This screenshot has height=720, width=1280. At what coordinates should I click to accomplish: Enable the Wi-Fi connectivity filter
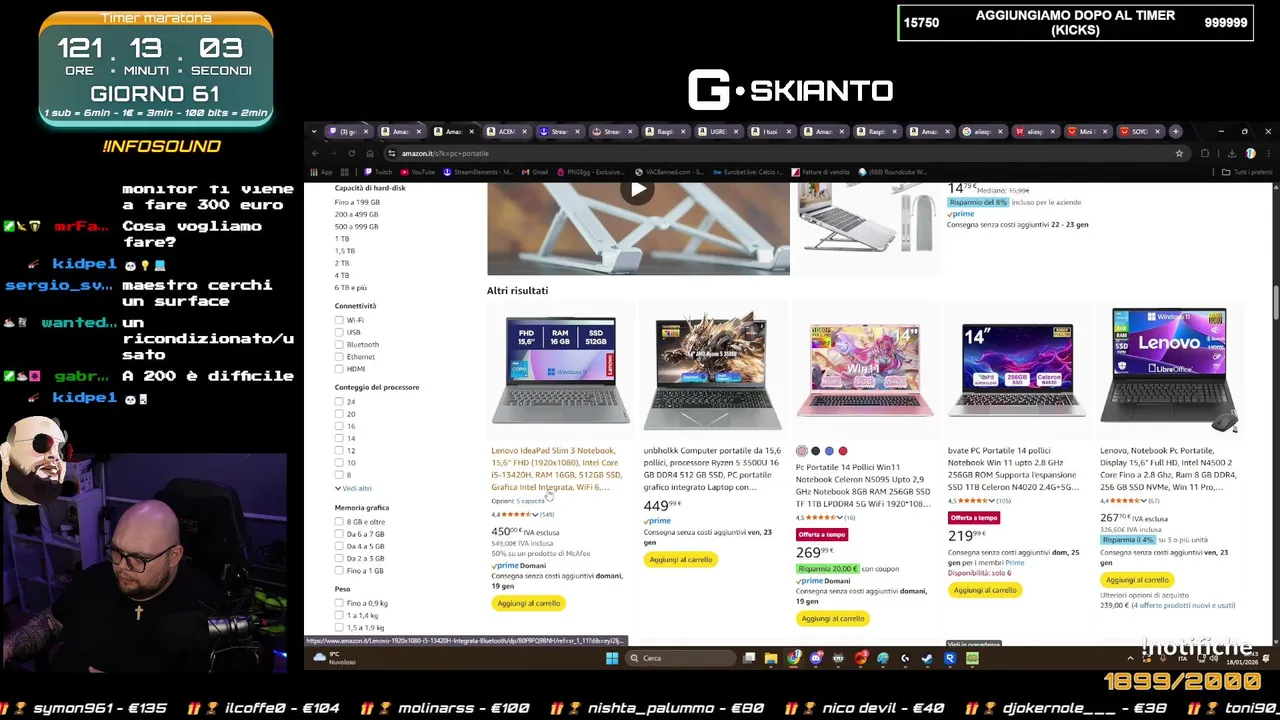339,320
